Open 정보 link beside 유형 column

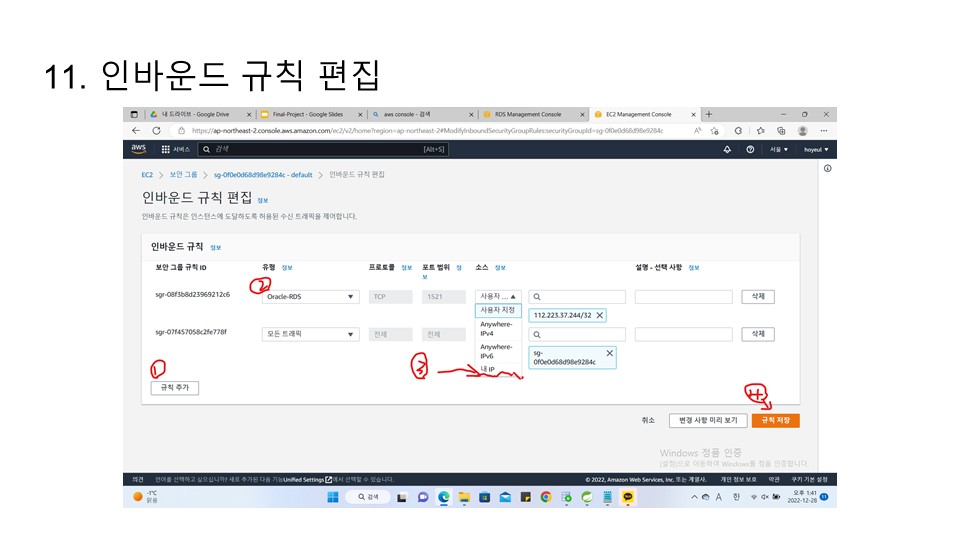pos(287,268)
